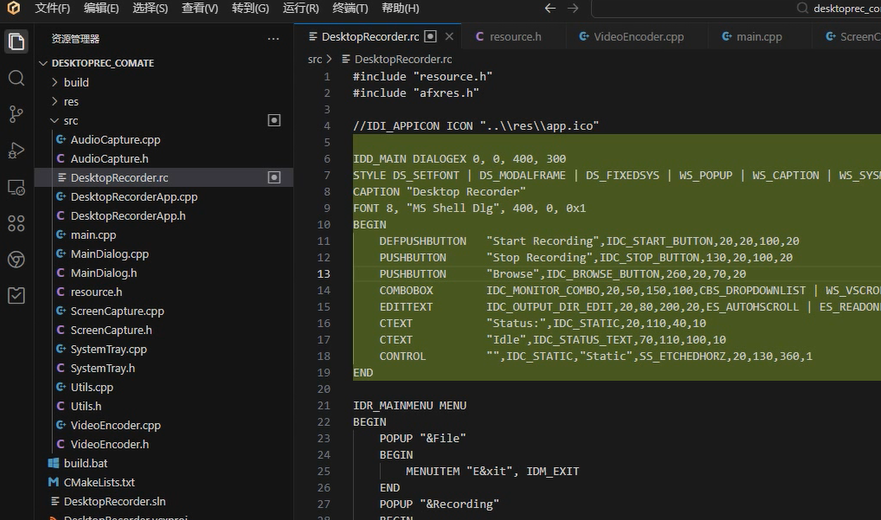Open resource.h in file tree
881x520 pixels.
pyautogui.click(x=163, y=292)
